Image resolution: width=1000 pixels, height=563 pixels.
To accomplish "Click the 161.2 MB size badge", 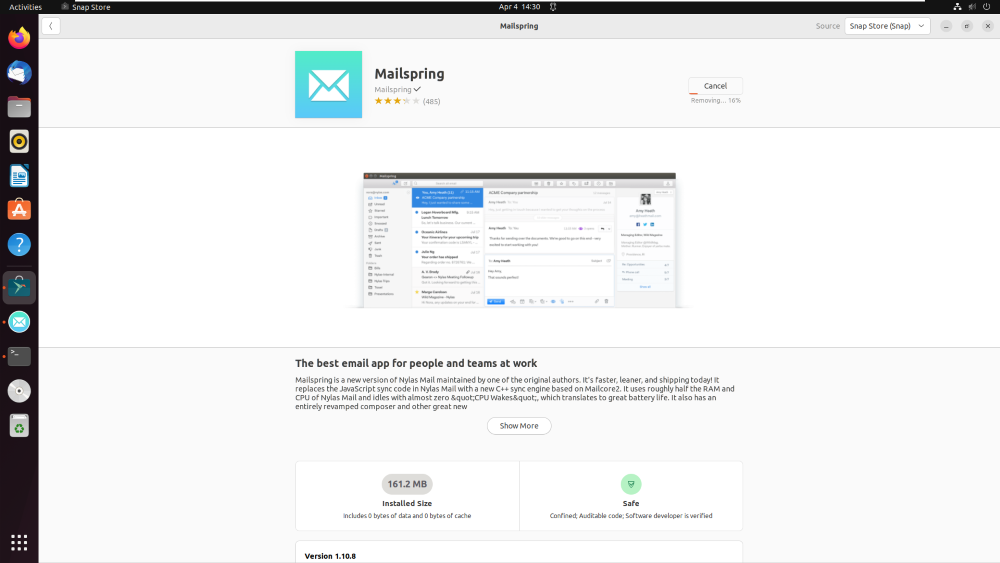I will tap(407, 484).
